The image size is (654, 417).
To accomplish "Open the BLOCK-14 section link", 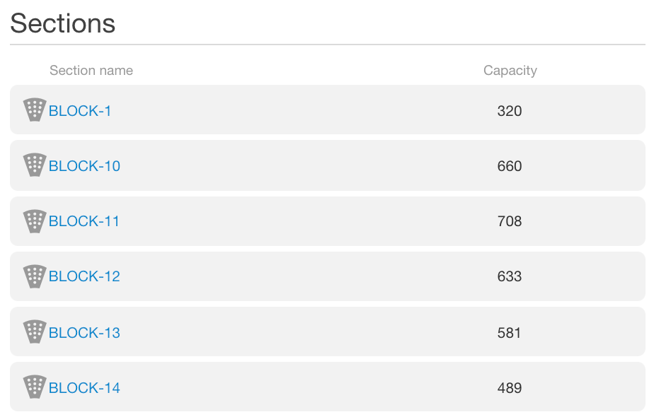I will point(85,388).
